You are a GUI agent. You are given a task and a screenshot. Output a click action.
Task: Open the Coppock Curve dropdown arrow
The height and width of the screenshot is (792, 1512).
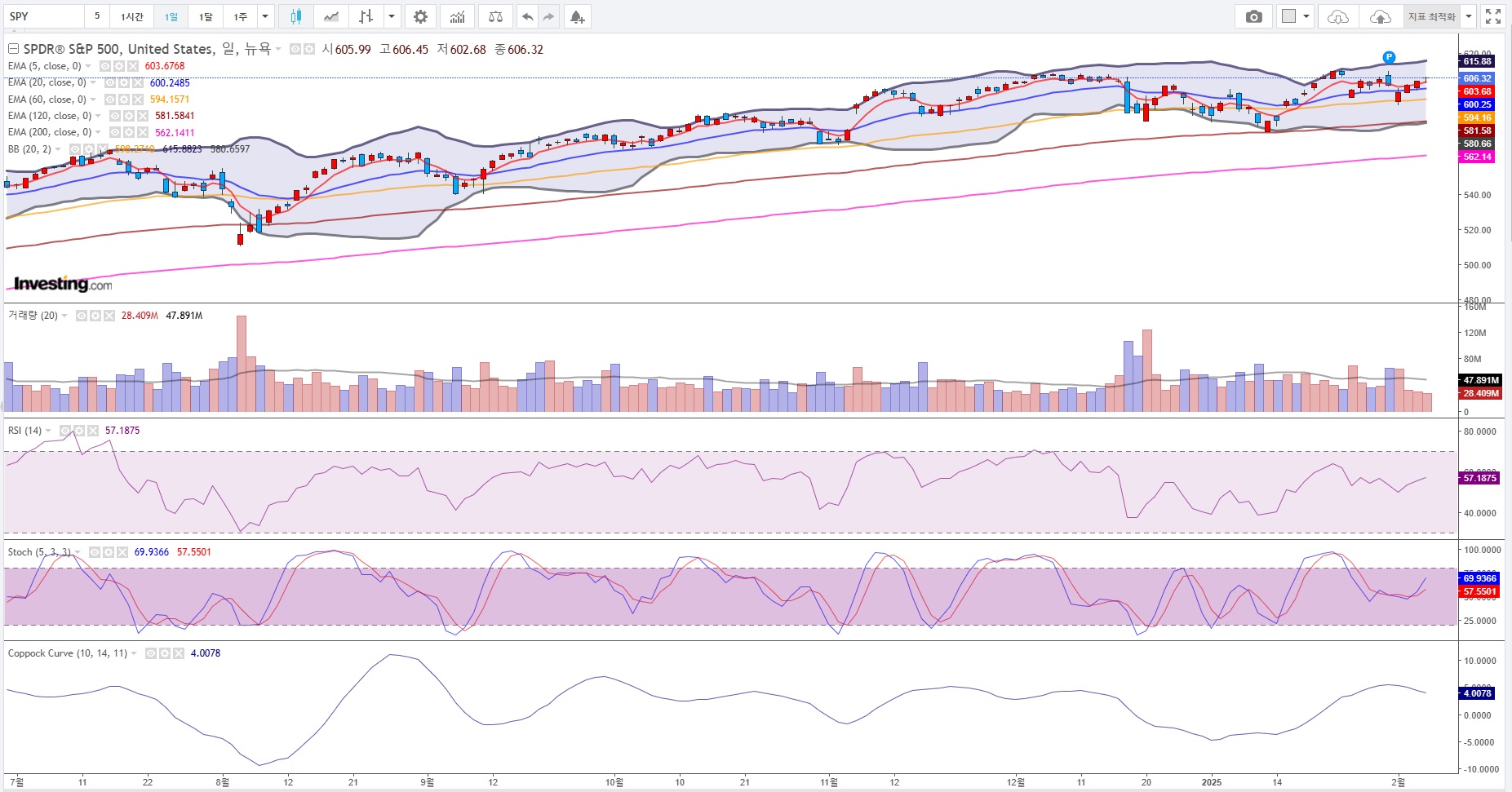click(134, 653)
